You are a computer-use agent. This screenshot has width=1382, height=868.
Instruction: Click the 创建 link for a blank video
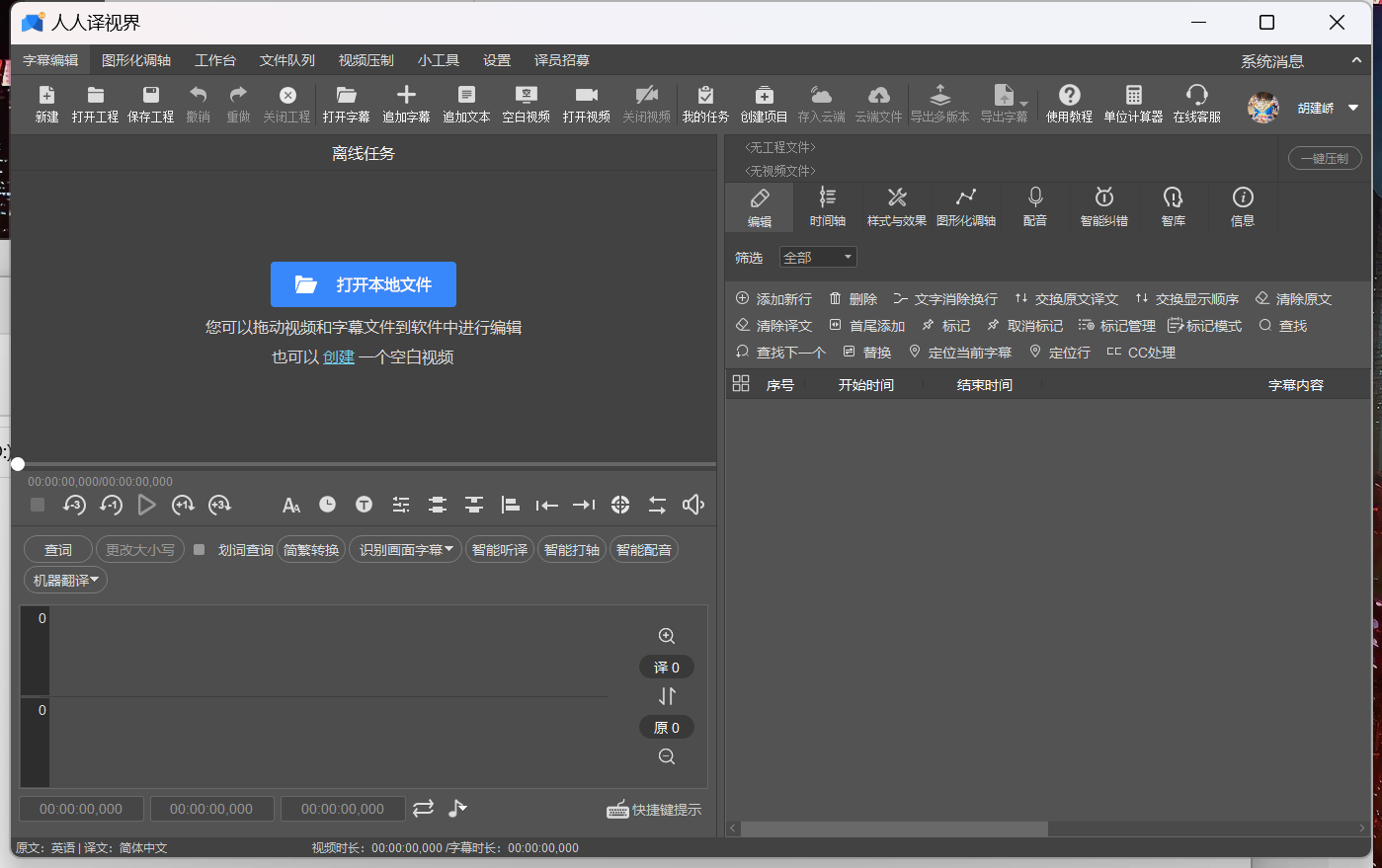(x=338, y=357)
